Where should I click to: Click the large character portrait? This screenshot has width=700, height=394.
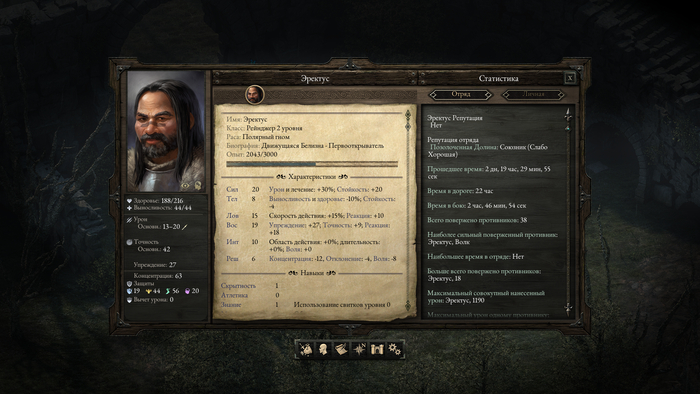pos(166,131)
